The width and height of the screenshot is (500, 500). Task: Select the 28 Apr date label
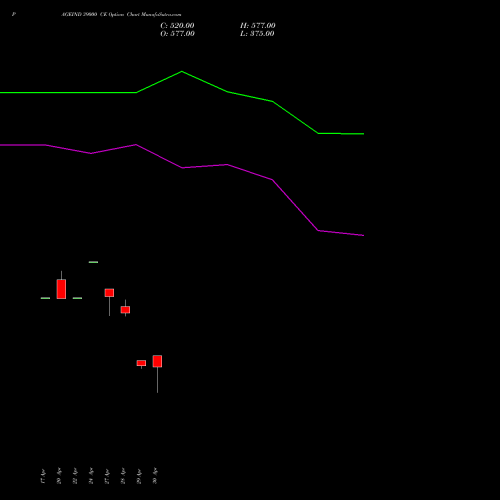coord(123,476)
